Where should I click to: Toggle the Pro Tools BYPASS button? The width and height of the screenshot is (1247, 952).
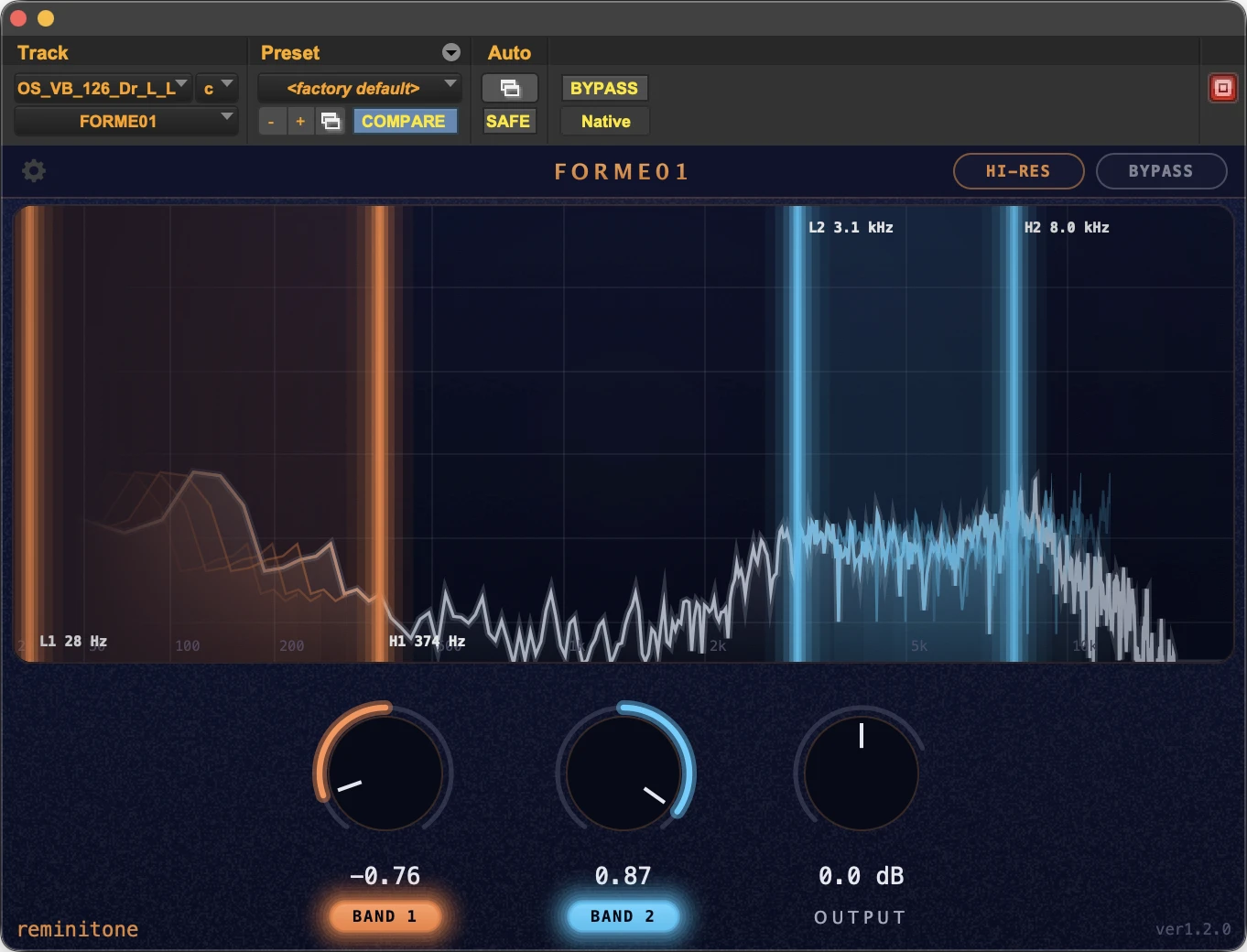(x=604, y=88)
